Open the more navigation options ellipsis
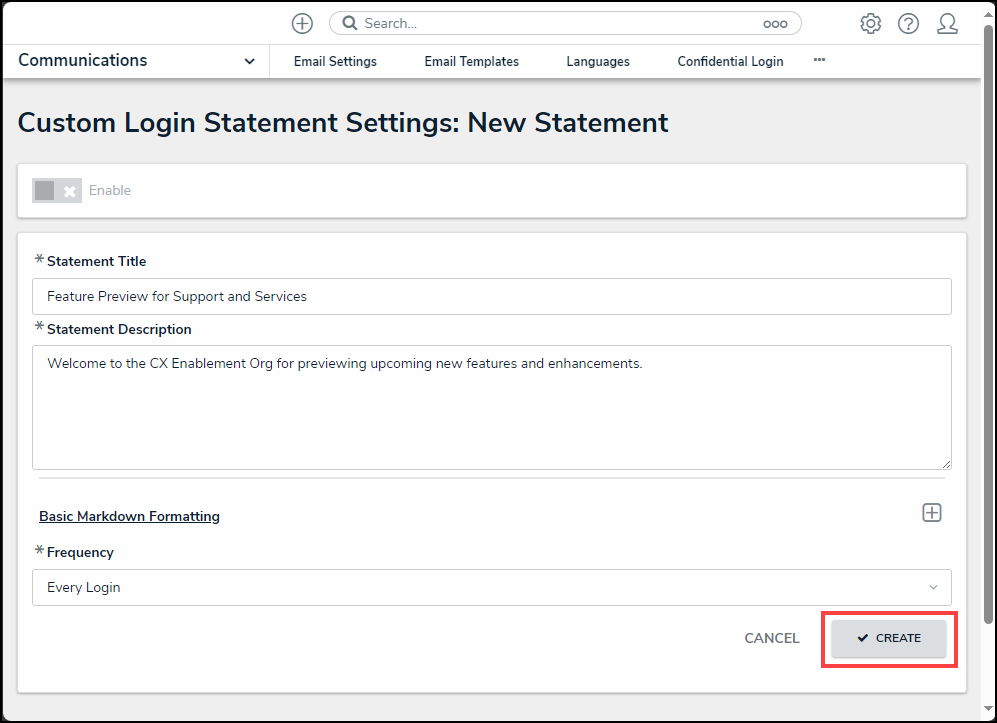Image resolution: width=997 pixels, height=723 pixels. click(819, 60)
